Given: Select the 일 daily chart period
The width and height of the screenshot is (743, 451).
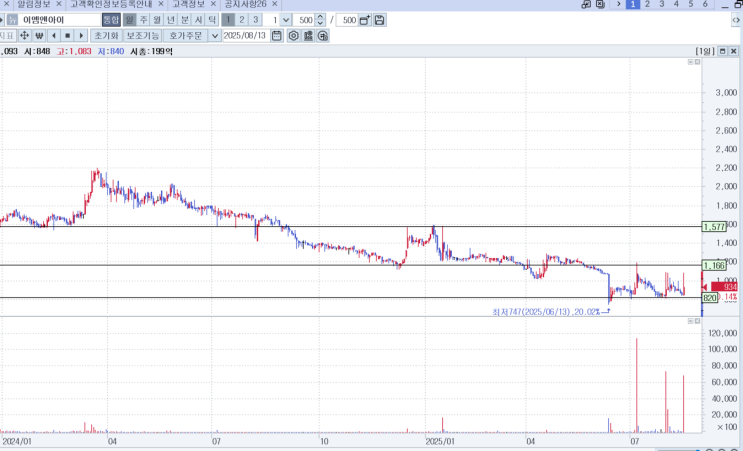Looking at the screenshot, I should (129, 20).
